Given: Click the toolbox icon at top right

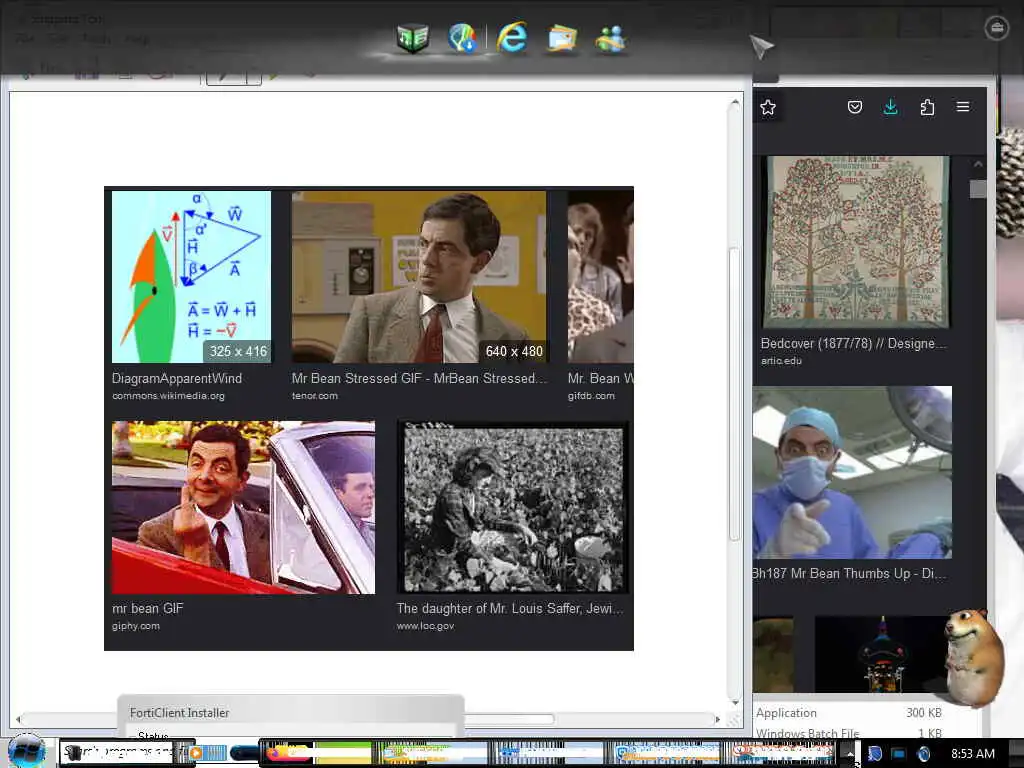Looking at the screenshot, I should click(997, 27).
